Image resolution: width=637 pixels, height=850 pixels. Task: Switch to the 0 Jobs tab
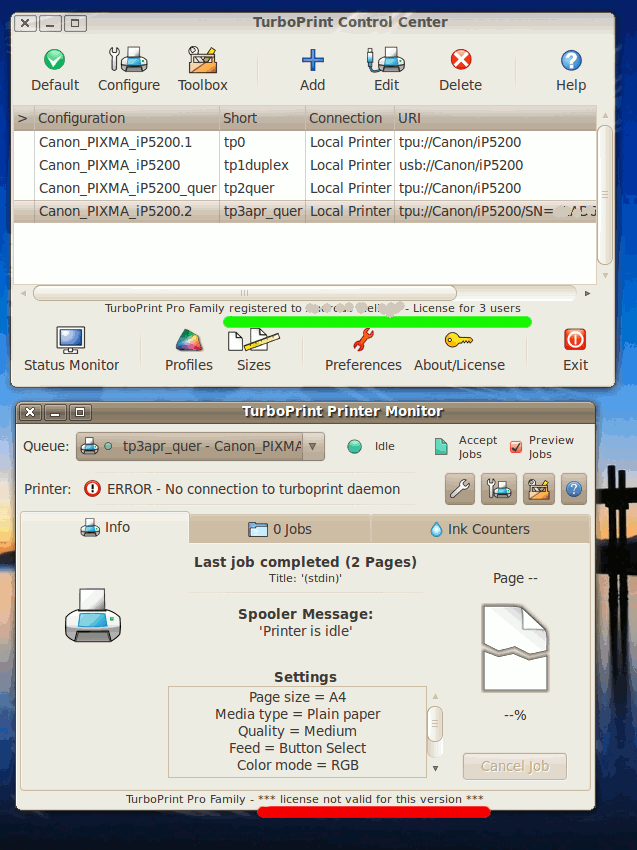(x=279, y=528)
